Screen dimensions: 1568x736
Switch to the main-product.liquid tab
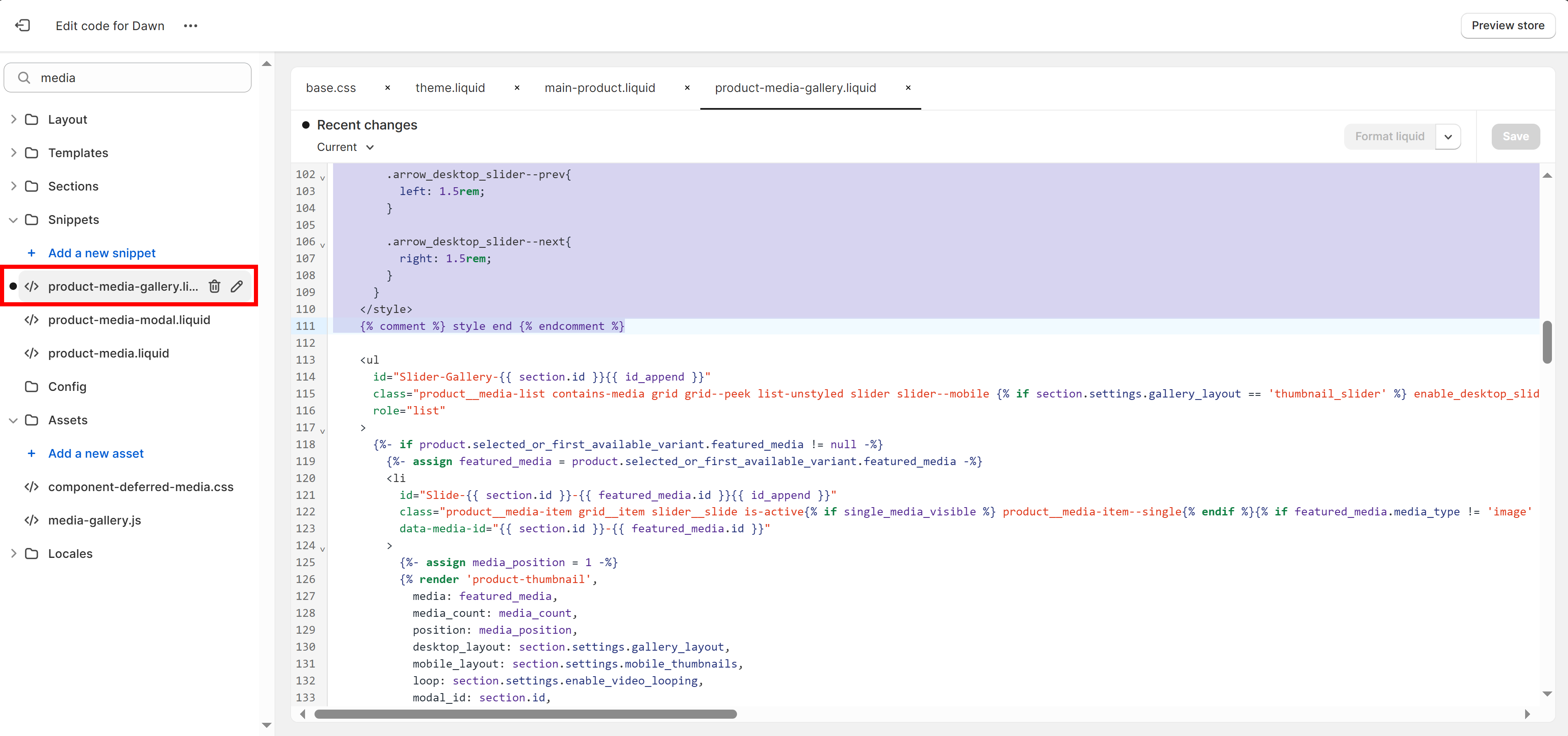pos(600,88)
